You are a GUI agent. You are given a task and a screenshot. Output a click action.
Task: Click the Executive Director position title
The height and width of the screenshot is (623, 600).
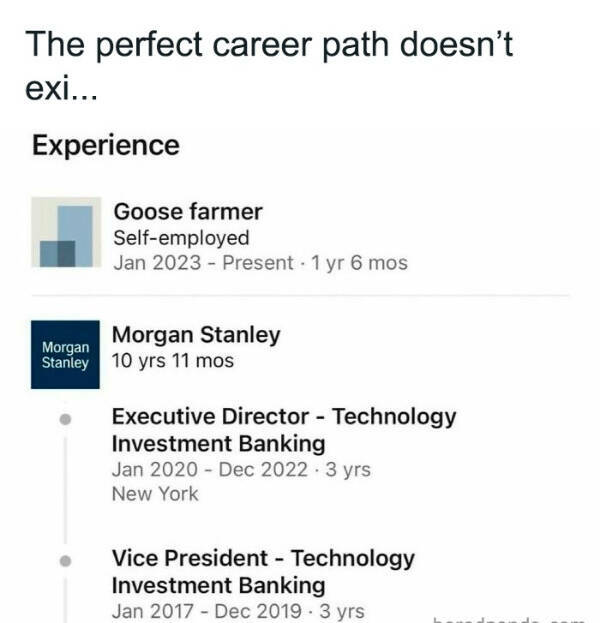[x=283, y=430]
